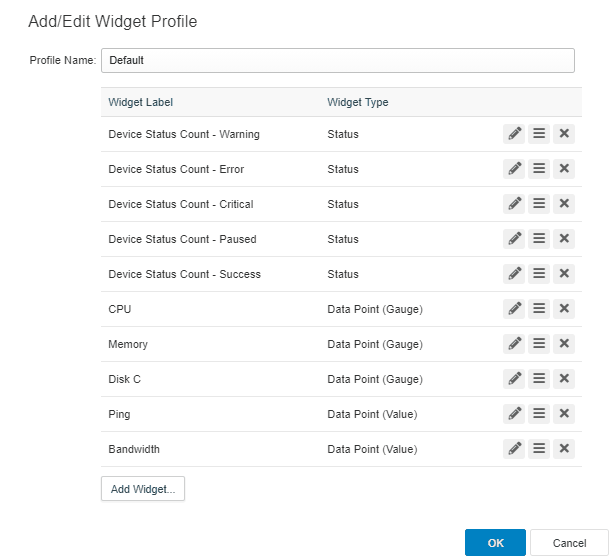This screenshot has height=559, width=615.
Task: Click reorder handle for Device Status Count - Critical
Action: pos(539,204)
